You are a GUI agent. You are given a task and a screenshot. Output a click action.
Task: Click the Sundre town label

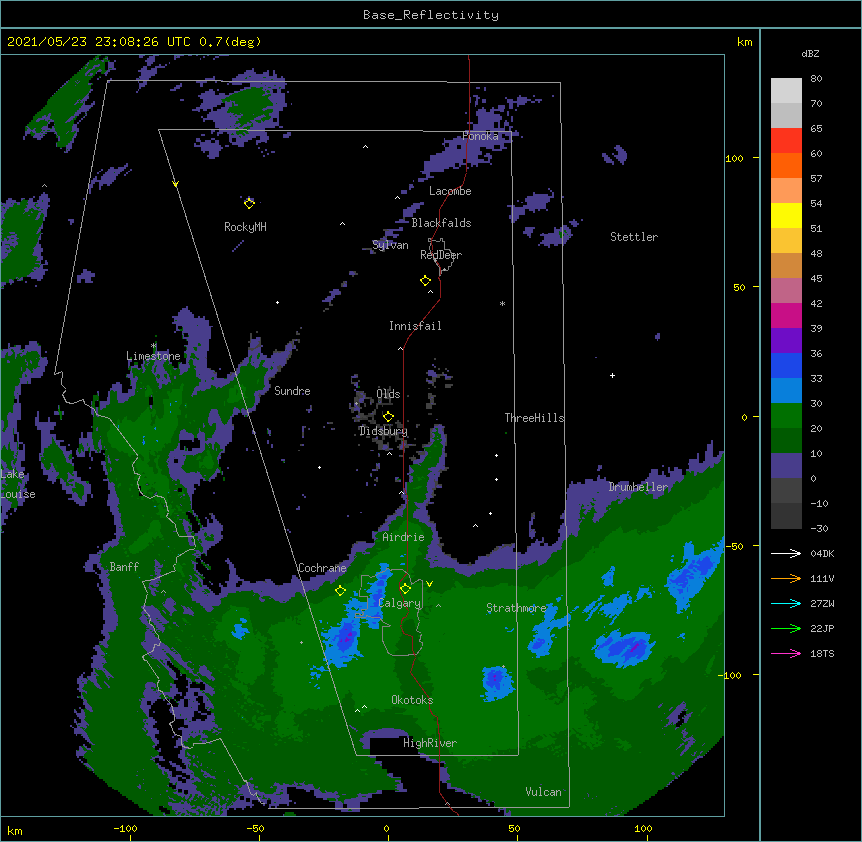[292, 391]
